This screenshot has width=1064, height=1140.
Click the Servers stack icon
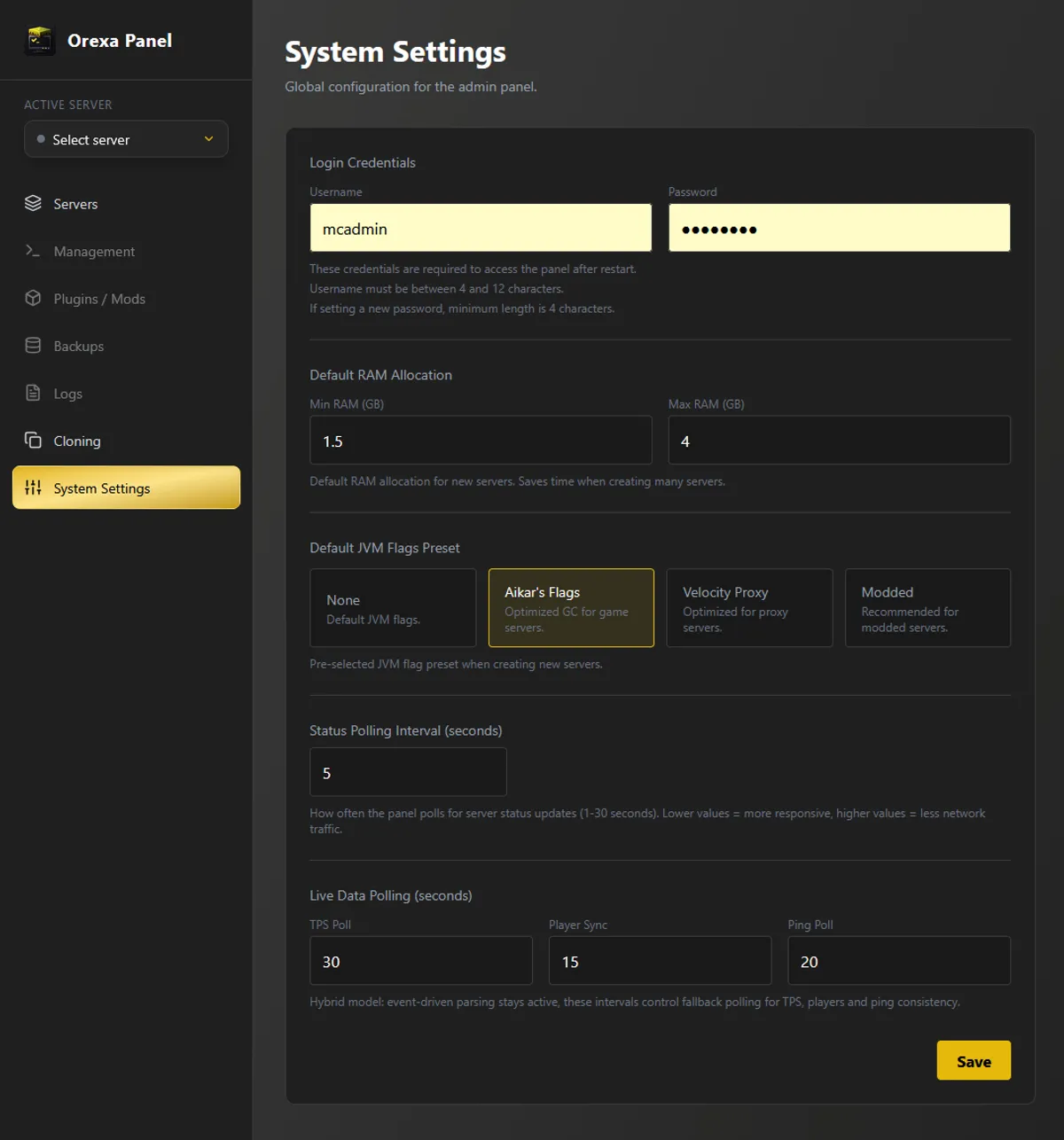33,203
